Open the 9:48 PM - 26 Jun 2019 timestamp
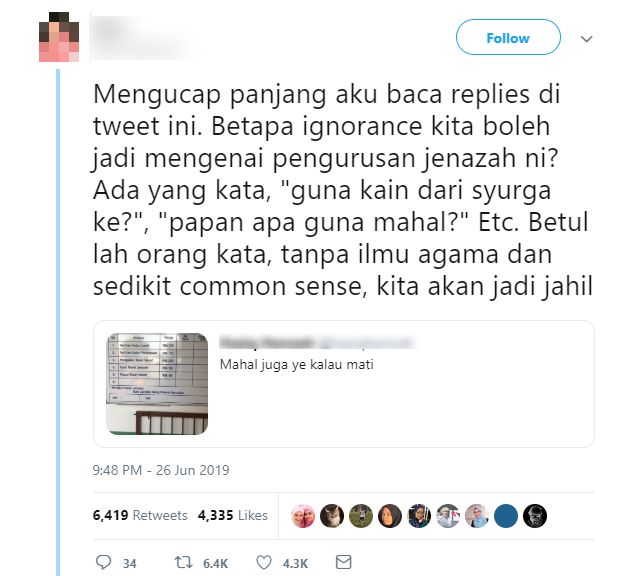Screen dimensions: 627x576 161,470
